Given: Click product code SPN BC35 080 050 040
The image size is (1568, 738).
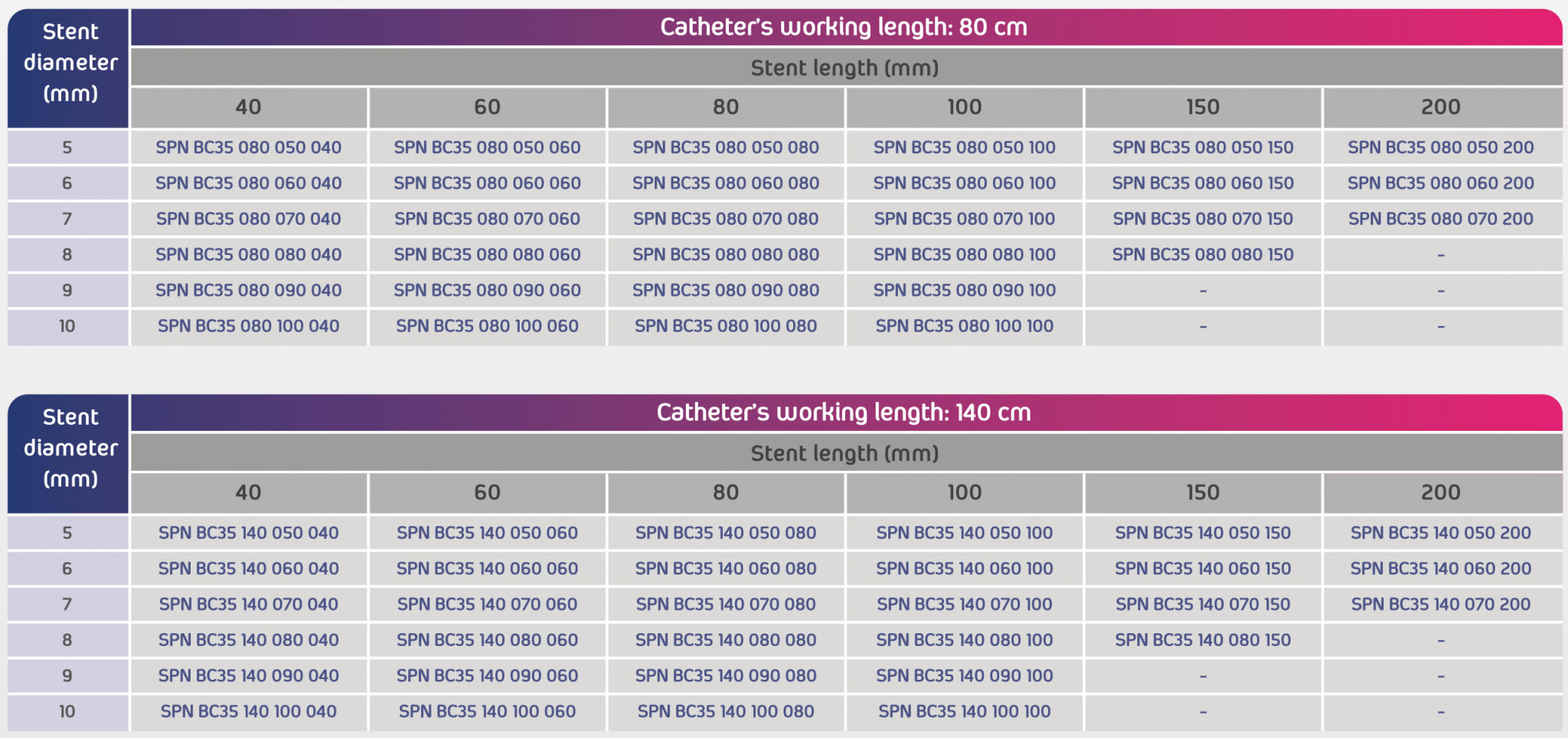Looking at the screenshot, I should pyautogui.click(x=248, y=148).
